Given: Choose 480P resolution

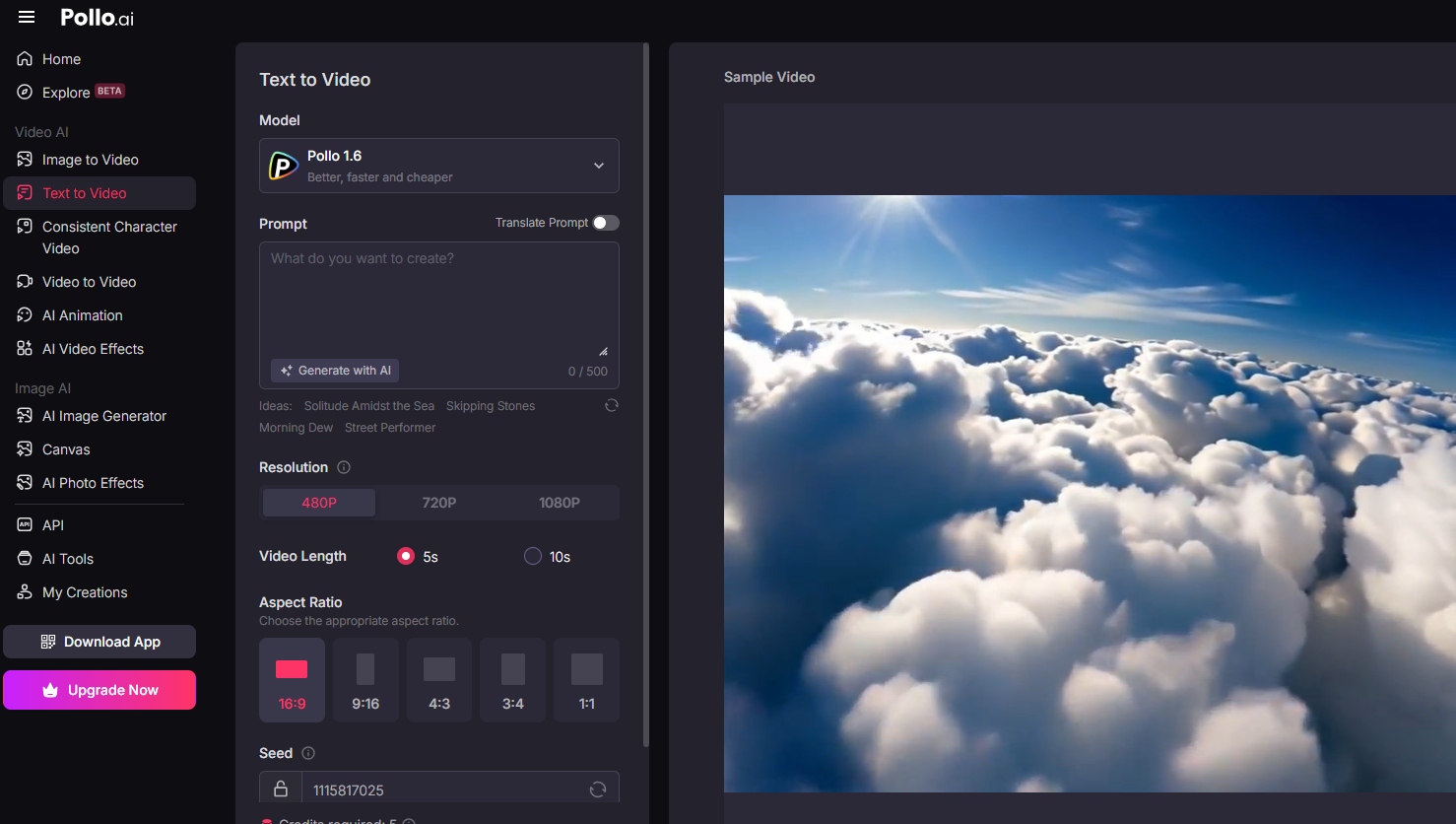Looking at the screenshot, I should (x=319, y=503).
